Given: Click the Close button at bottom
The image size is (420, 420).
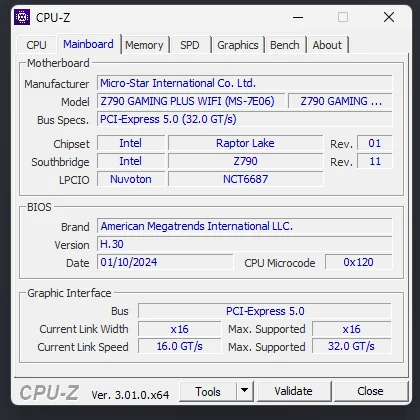Looking at the screenshot, I should 370,391.
